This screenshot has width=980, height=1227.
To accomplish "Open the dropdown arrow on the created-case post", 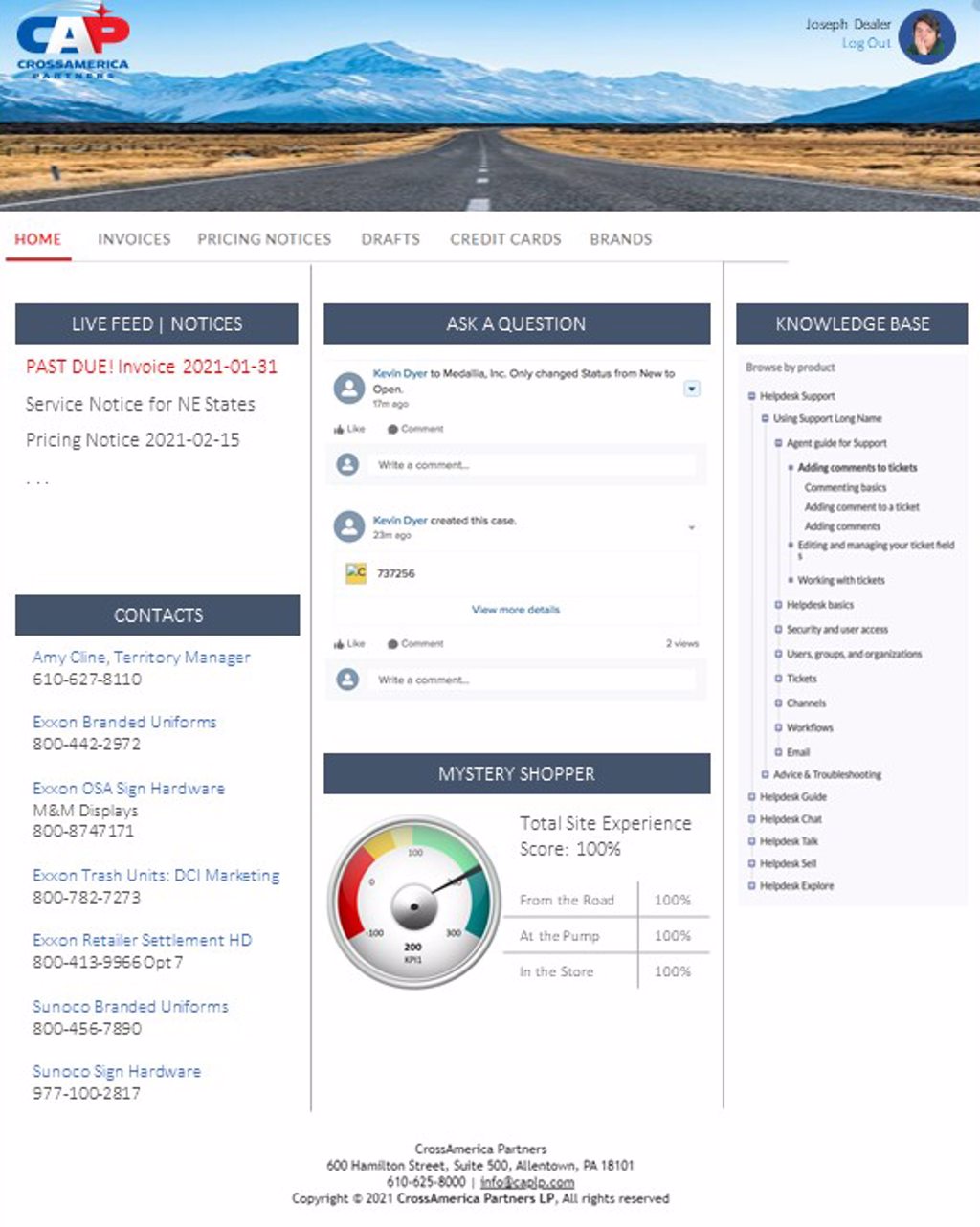I will (x=692, y=527).
